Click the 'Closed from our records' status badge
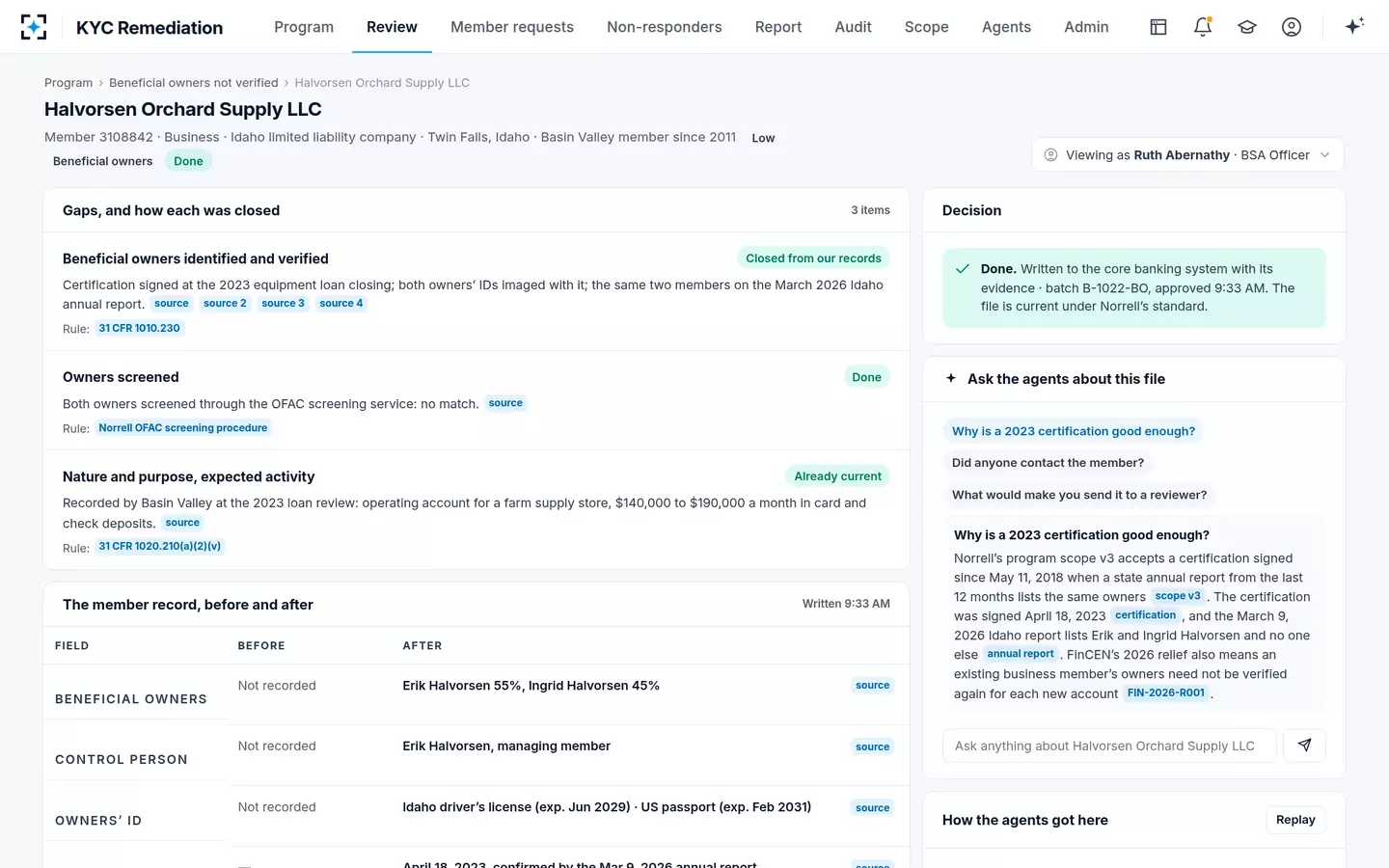 [x=813, y=258]
